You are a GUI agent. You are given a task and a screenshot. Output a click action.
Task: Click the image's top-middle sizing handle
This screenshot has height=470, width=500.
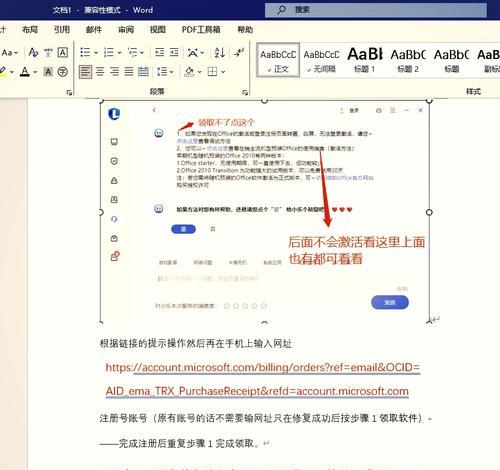click(265, 100)
